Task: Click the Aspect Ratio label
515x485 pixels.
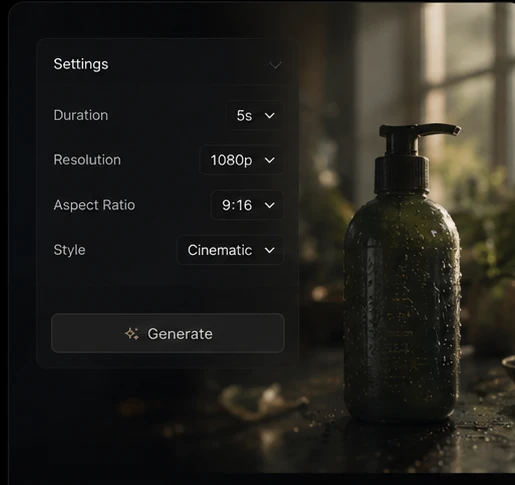Action: [x=94, y=205]
